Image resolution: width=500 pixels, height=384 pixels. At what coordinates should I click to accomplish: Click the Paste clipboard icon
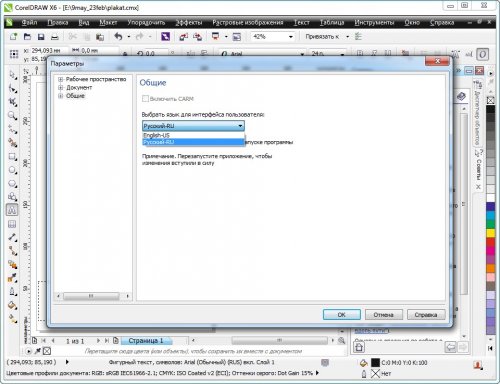coord(100,37)
